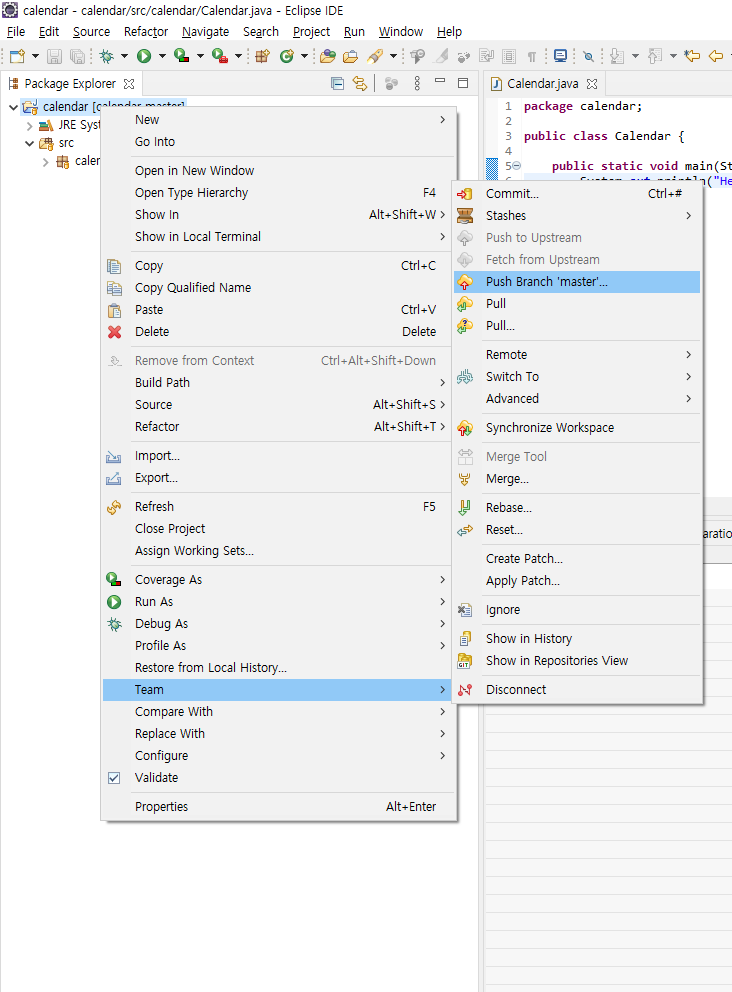Screen dimensions: 732x992
Task: Choose Synchronize Workspace
Action: [x=577, y=428]
